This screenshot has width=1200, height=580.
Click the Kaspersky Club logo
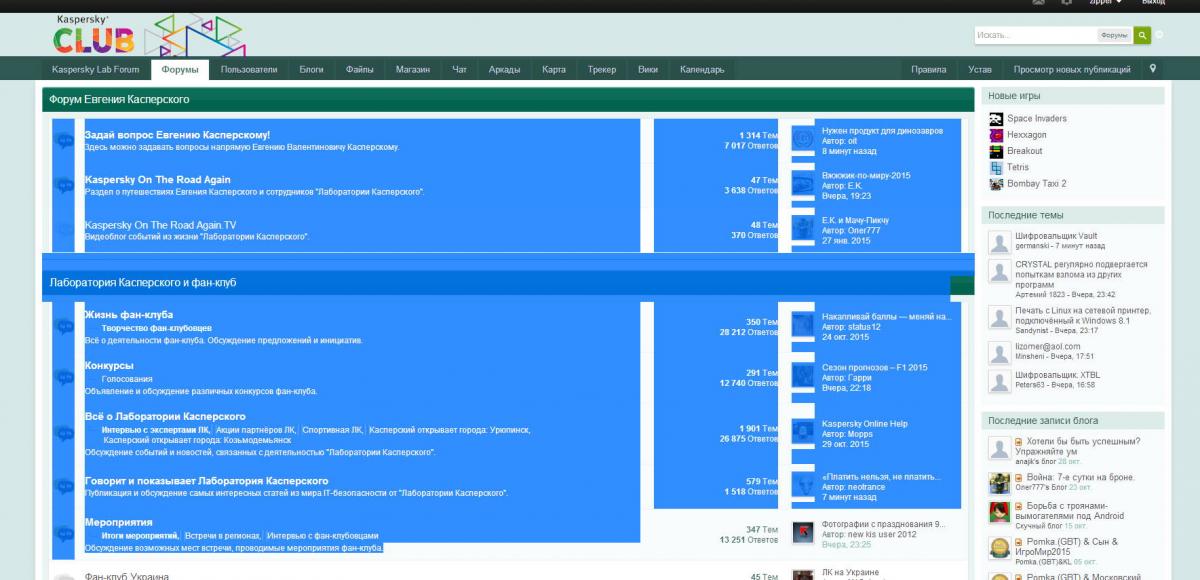pyautogui.click(x=148, y=34)
